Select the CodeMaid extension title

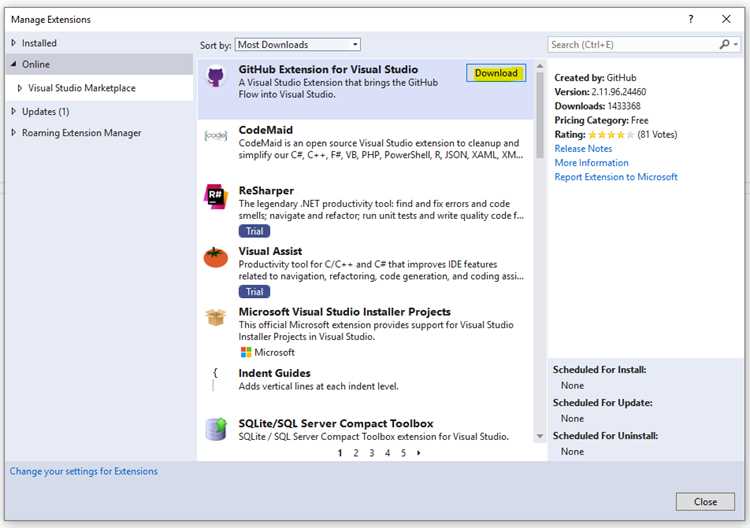(x=265, y=130)
